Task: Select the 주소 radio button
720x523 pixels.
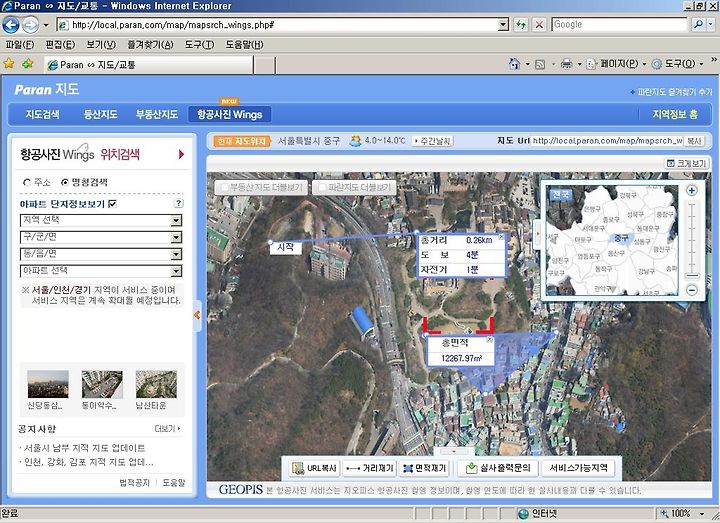Action: tap(27, 182)
